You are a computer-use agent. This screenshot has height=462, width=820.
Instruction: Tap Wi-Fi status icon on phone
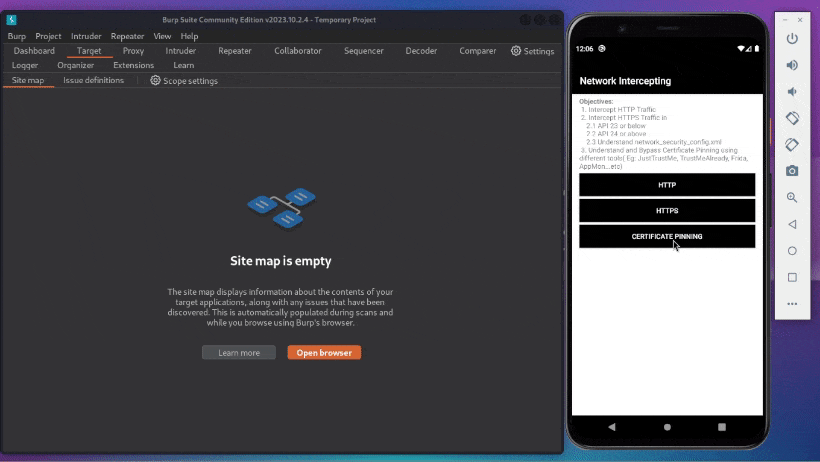coord(741,49)
